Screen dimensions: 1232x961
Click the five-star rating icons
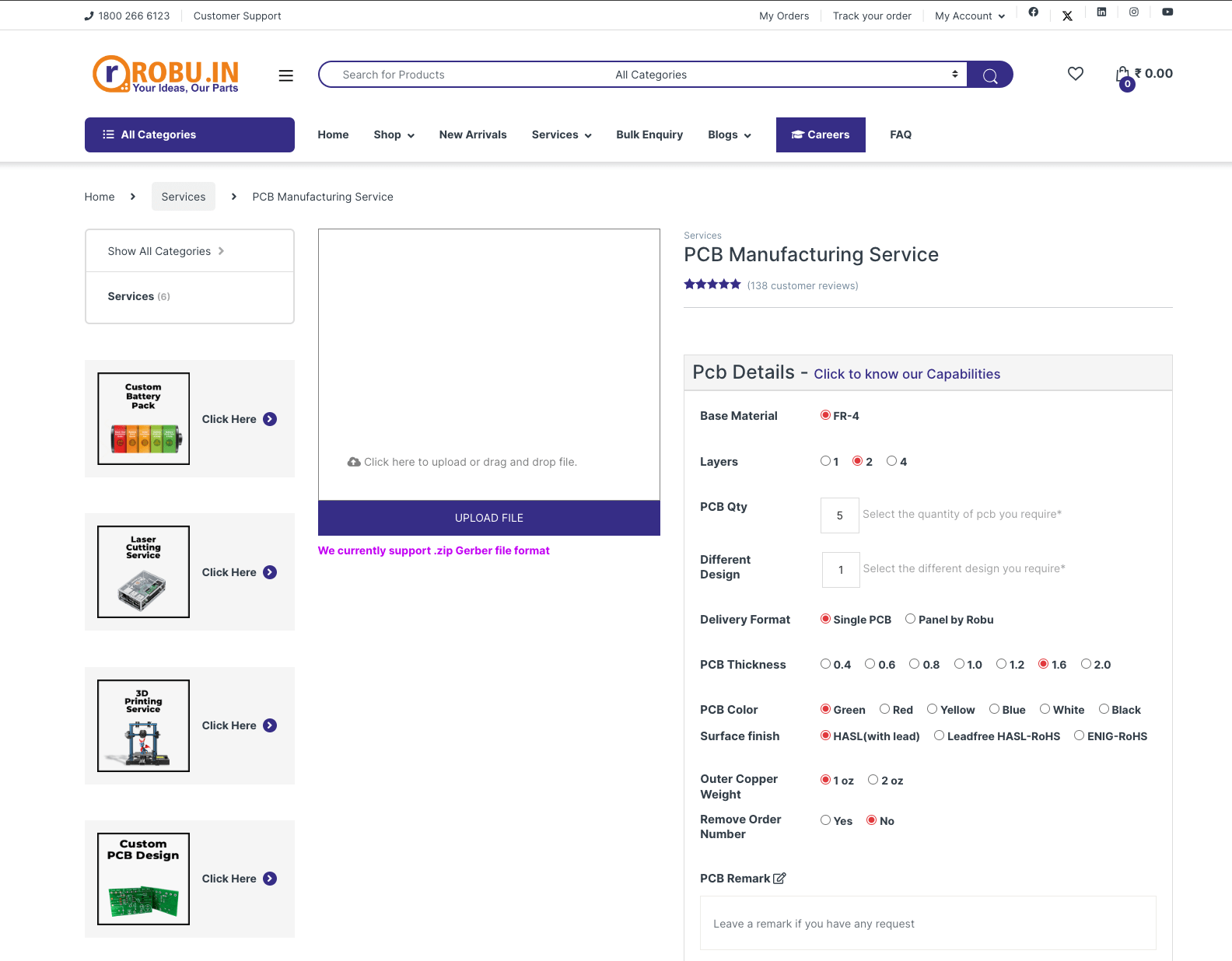(x=712, y=285)
